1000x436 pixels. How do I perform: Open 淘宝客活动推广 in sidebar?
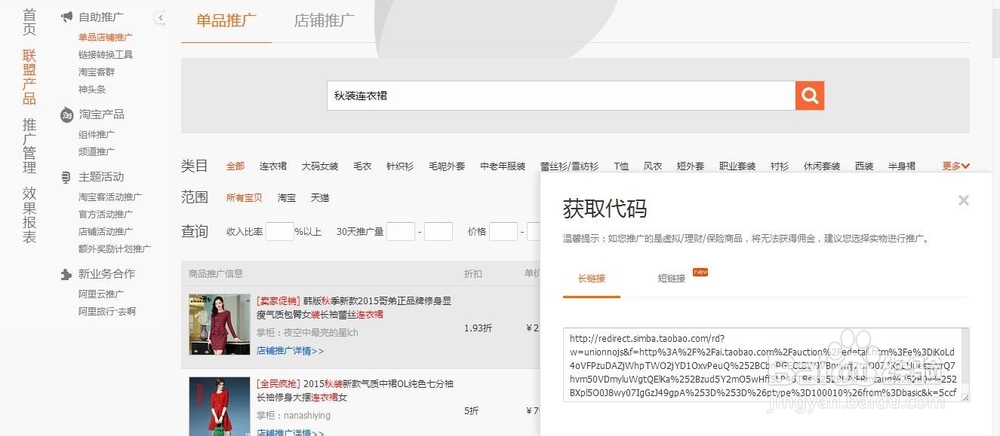pos(110,197)
